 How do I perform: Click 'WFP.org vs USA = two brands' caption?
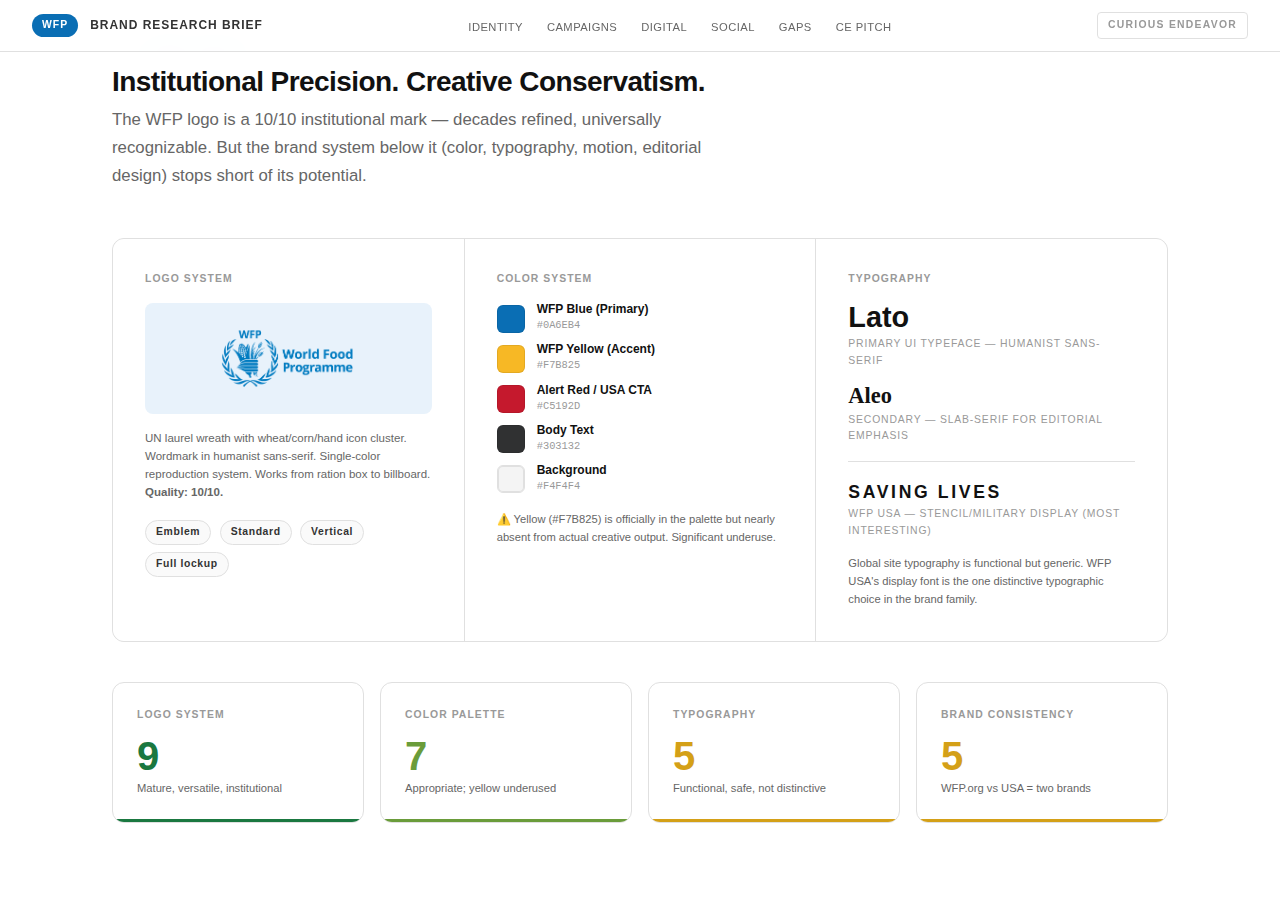click(1016, 788)
